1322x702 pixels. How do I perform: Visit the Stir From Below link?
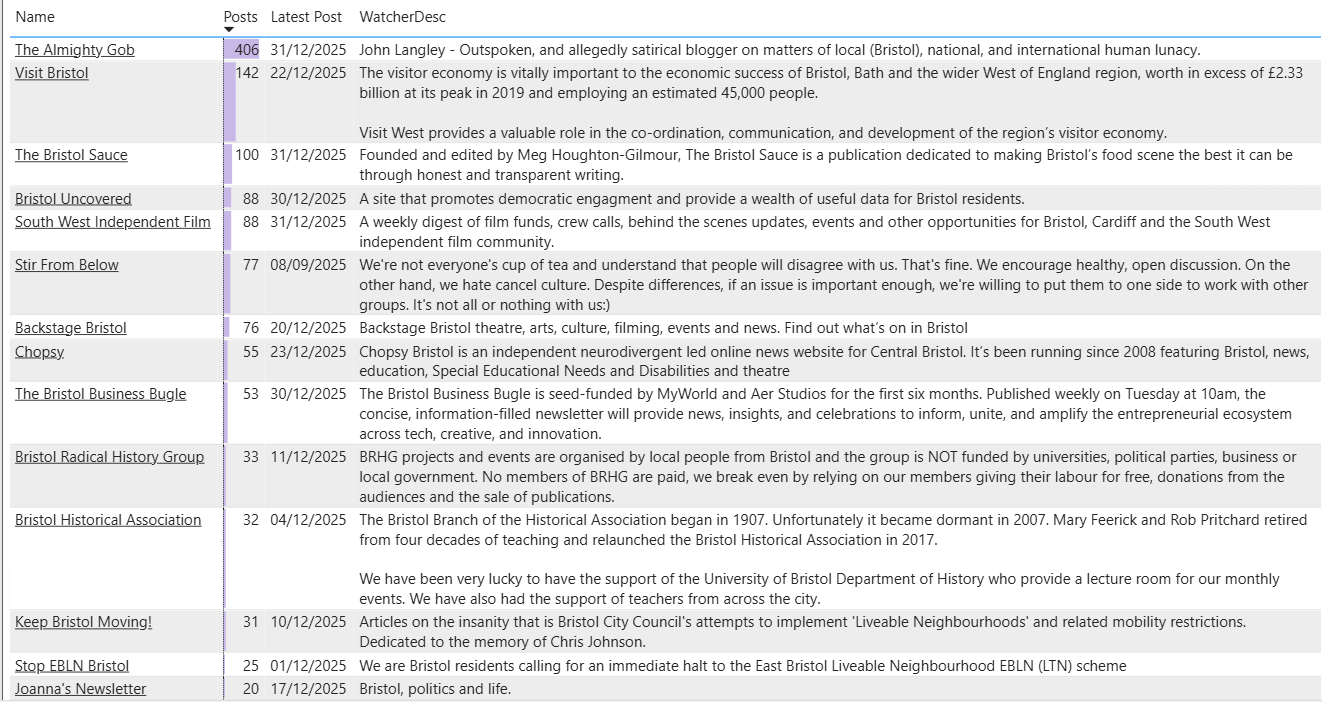click(66, 265)
